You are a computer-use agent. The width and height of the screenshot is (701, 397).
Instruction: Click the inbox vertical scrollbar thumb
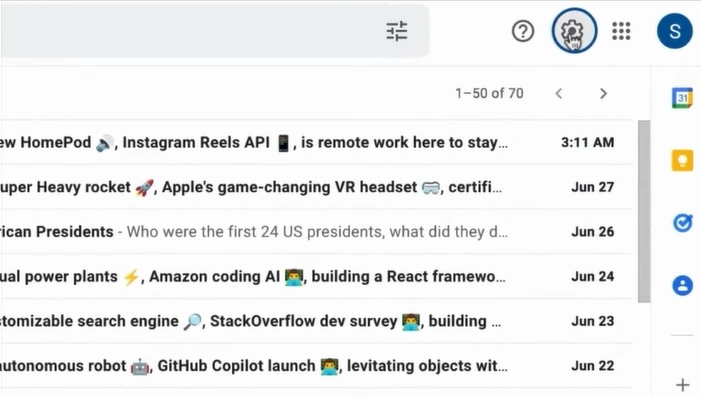point(644,211)
